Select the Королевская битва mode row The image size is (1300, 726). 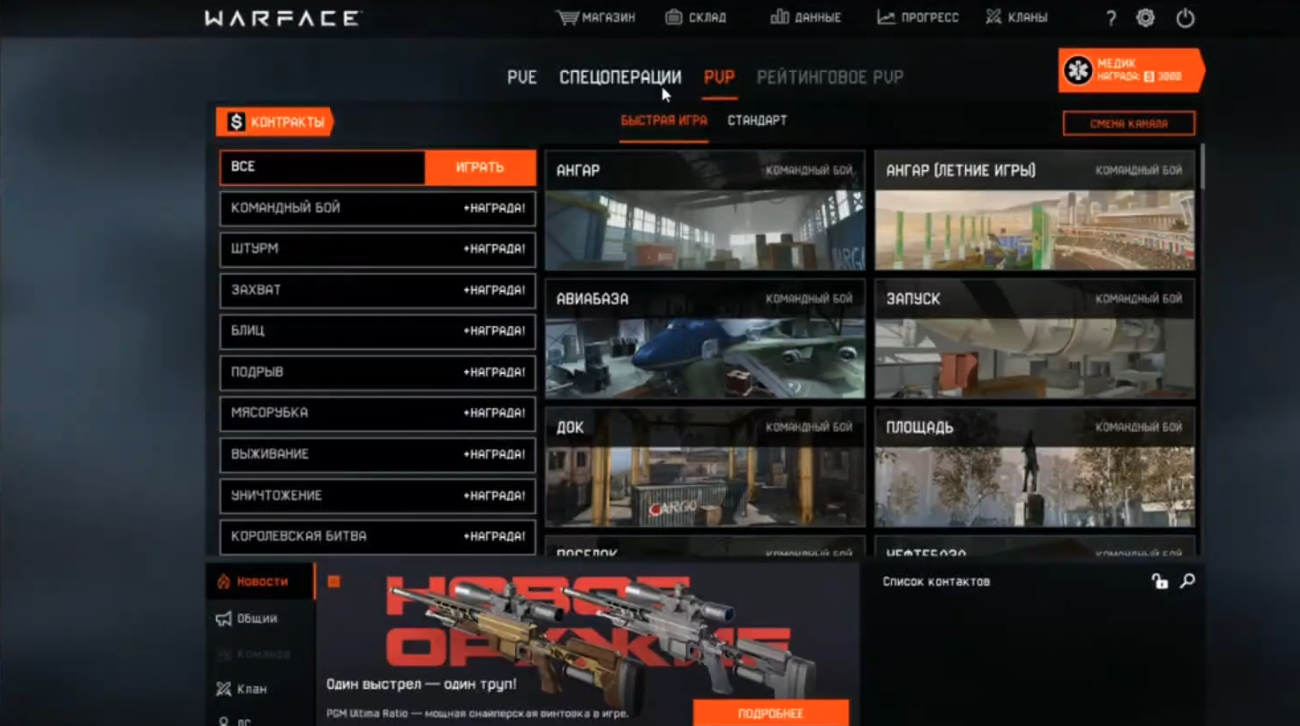[378, 536]
